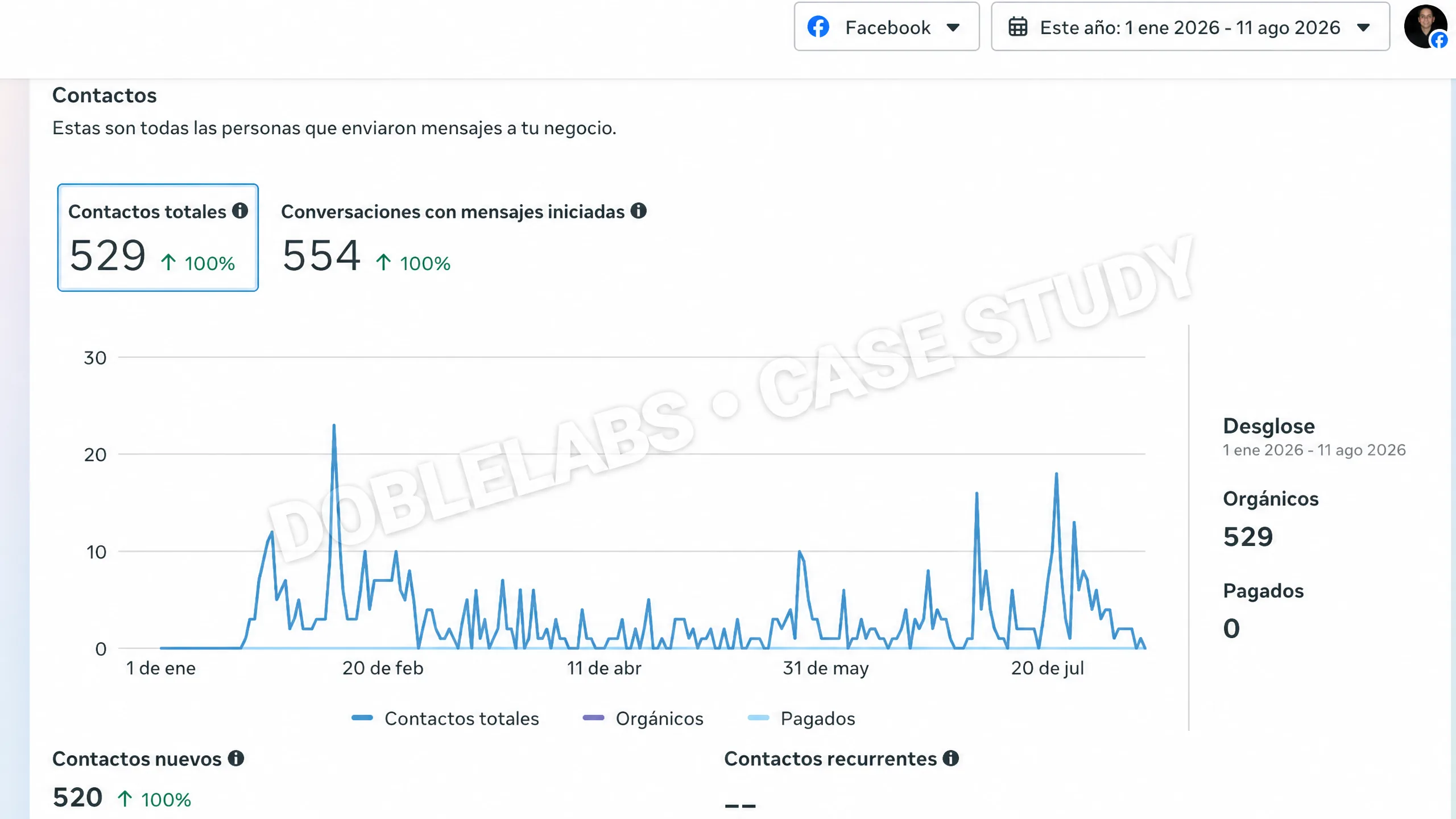Click the Orgánicos value 529 in Desglose
Image resolution: width=1456 pixels, height=819 pixels.
click(1248, 537)
